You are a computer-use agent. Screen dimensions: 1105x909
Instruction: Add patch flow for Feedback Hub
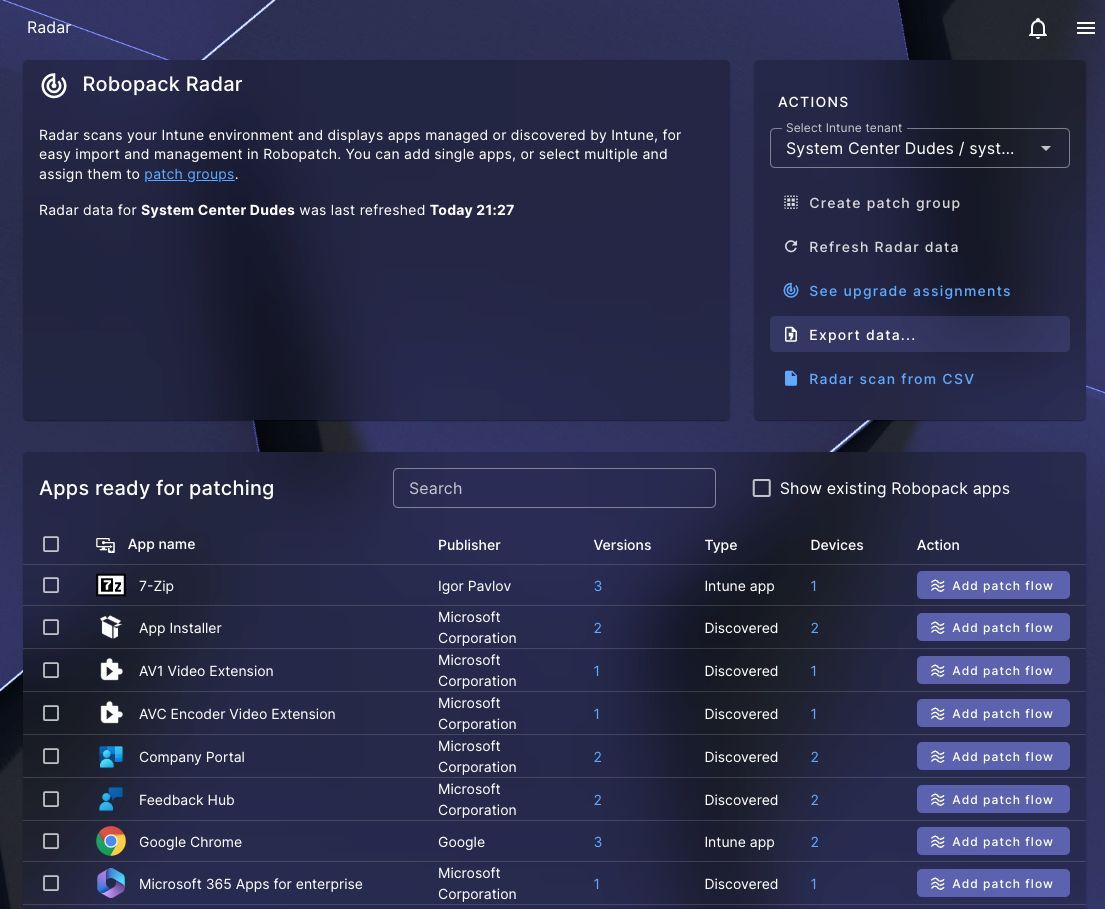[x=992, y=799]
